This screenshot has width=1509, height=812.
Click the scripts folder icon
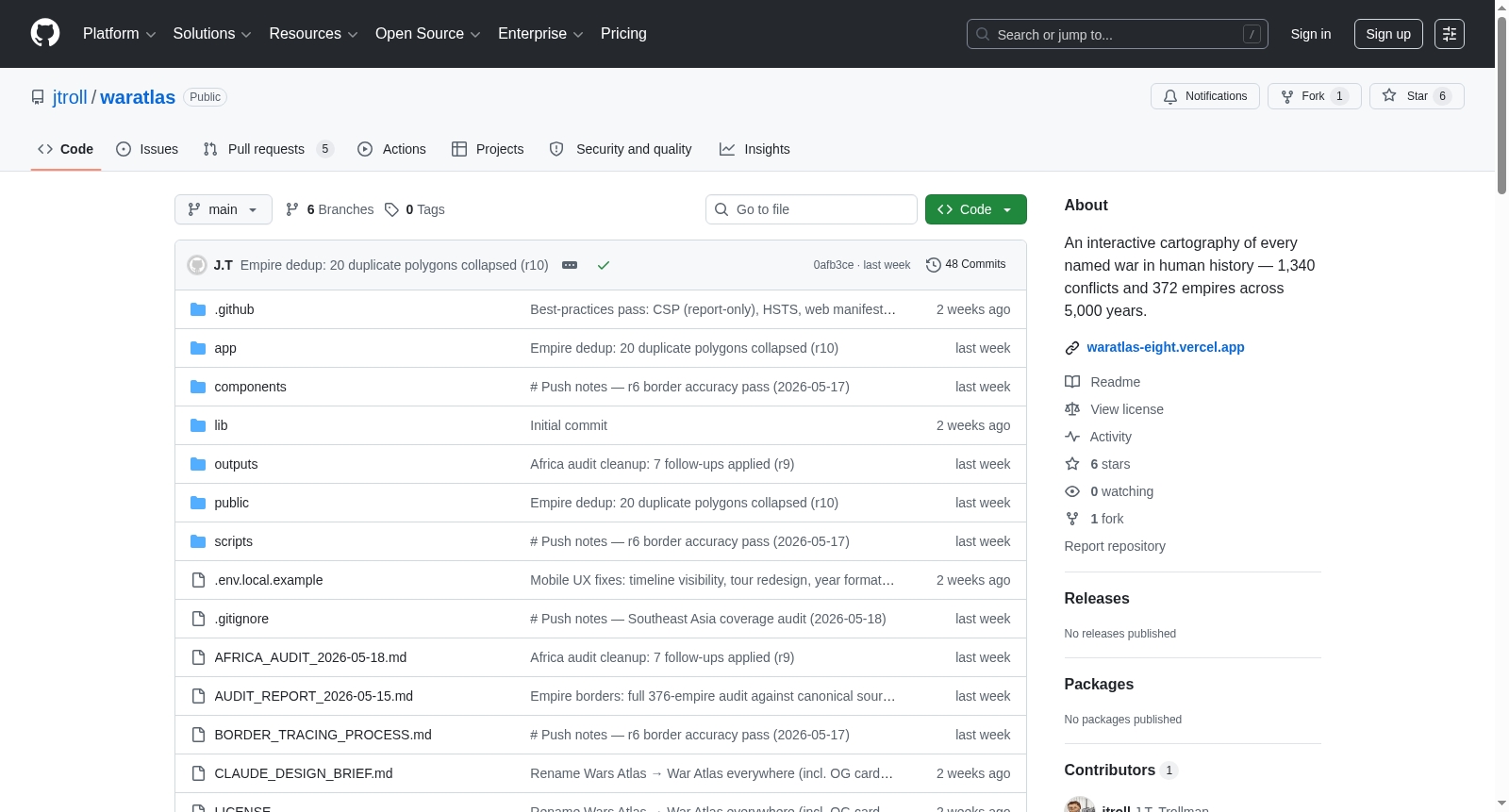click(x=198, y=541)
